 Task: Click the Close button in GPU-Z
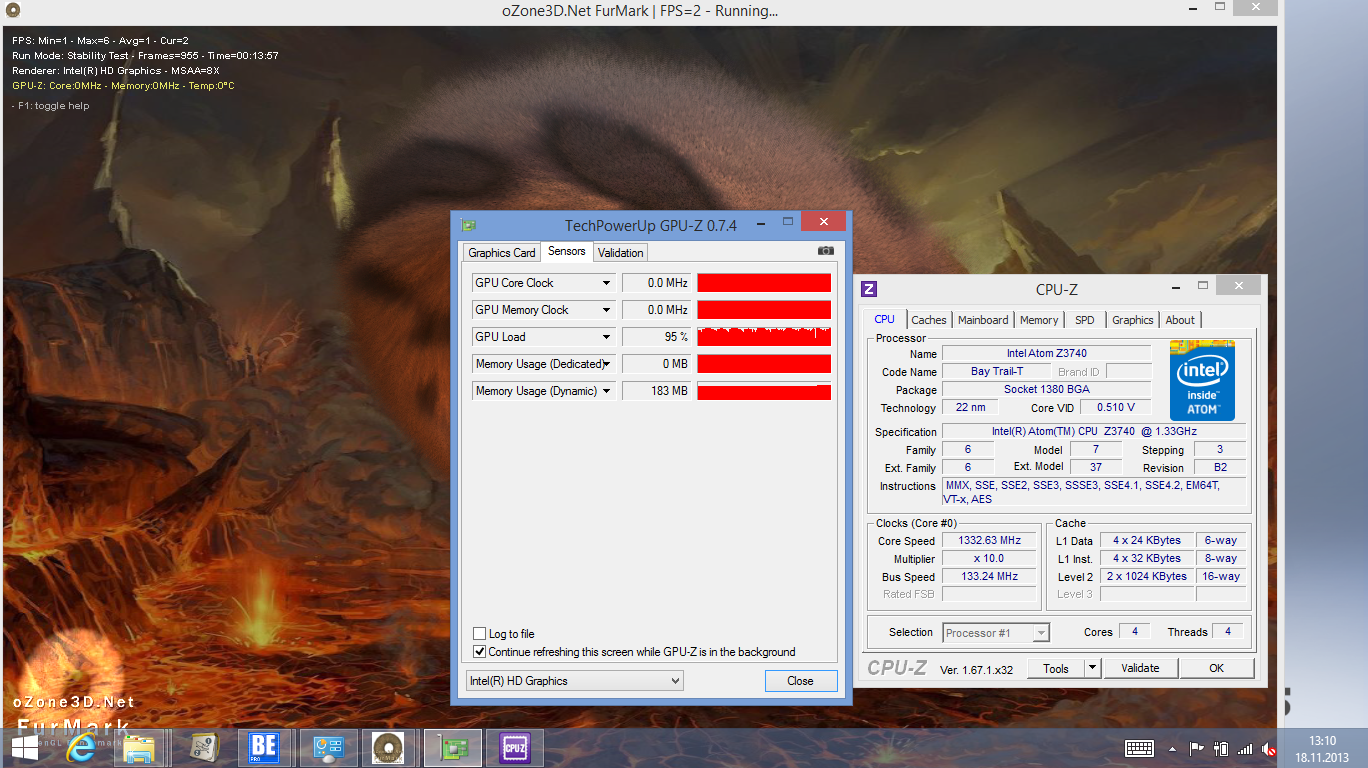click(x=800, y=681)
